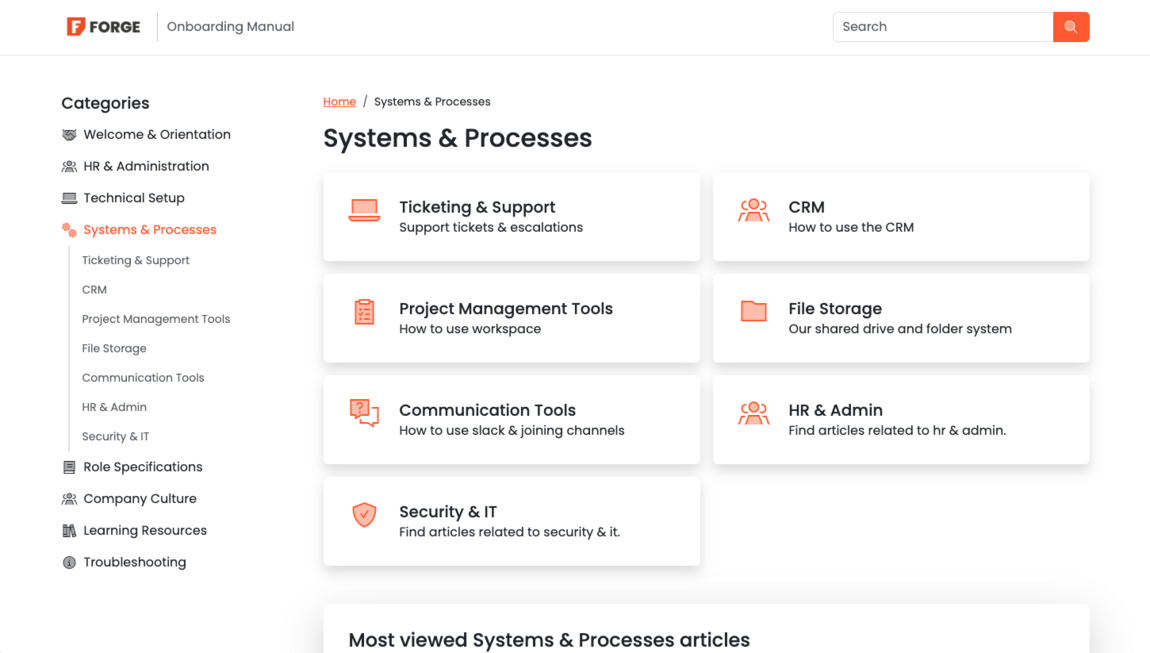This screenshot has width=1150, height=653.
Task: Click the info icon next to Troubleshooting
Action: pos(69,562)
